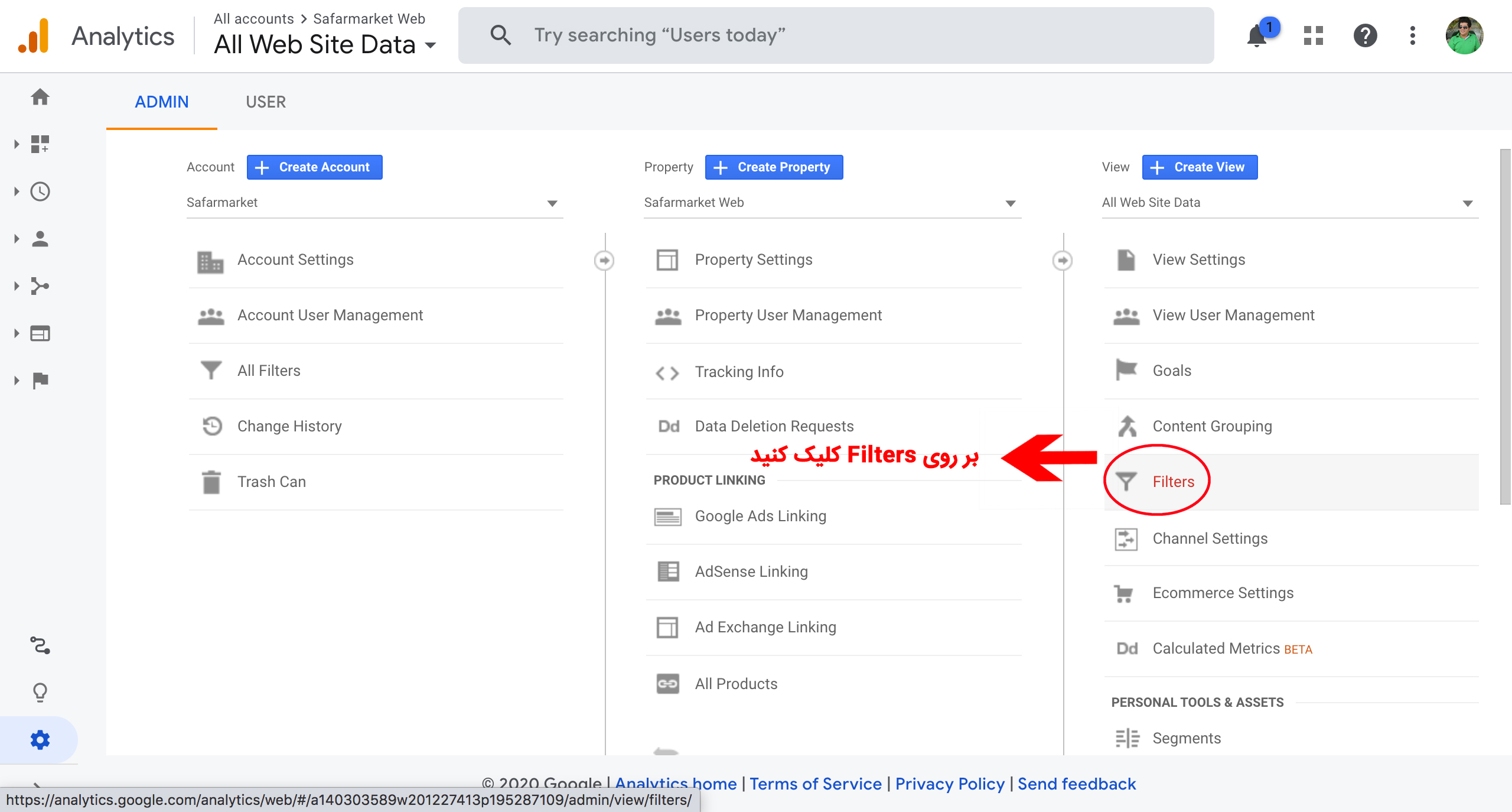Click the Goals flag icon
Screen dimensions: 1512x812
1126,370
